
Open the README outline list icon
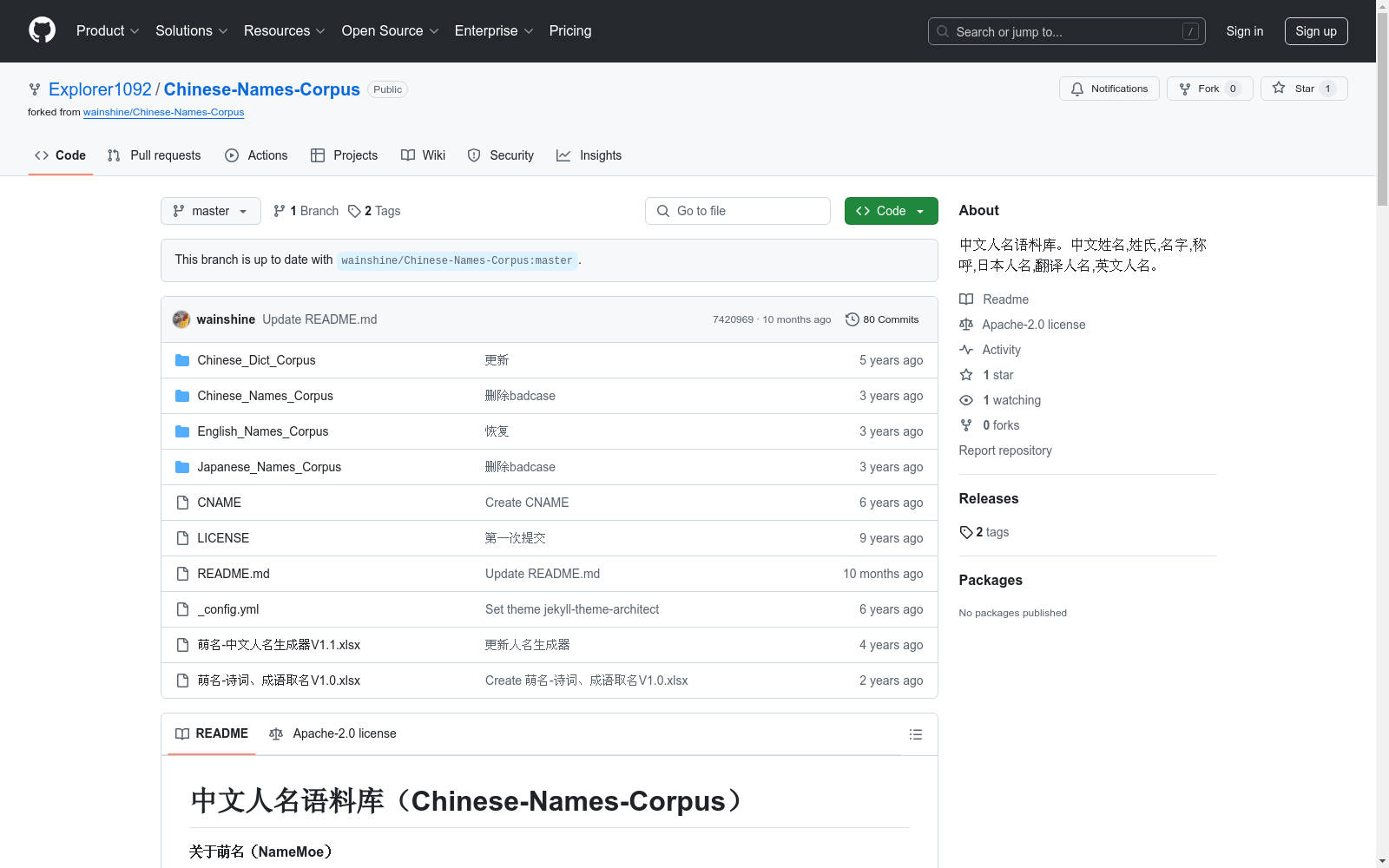[915, 734]
